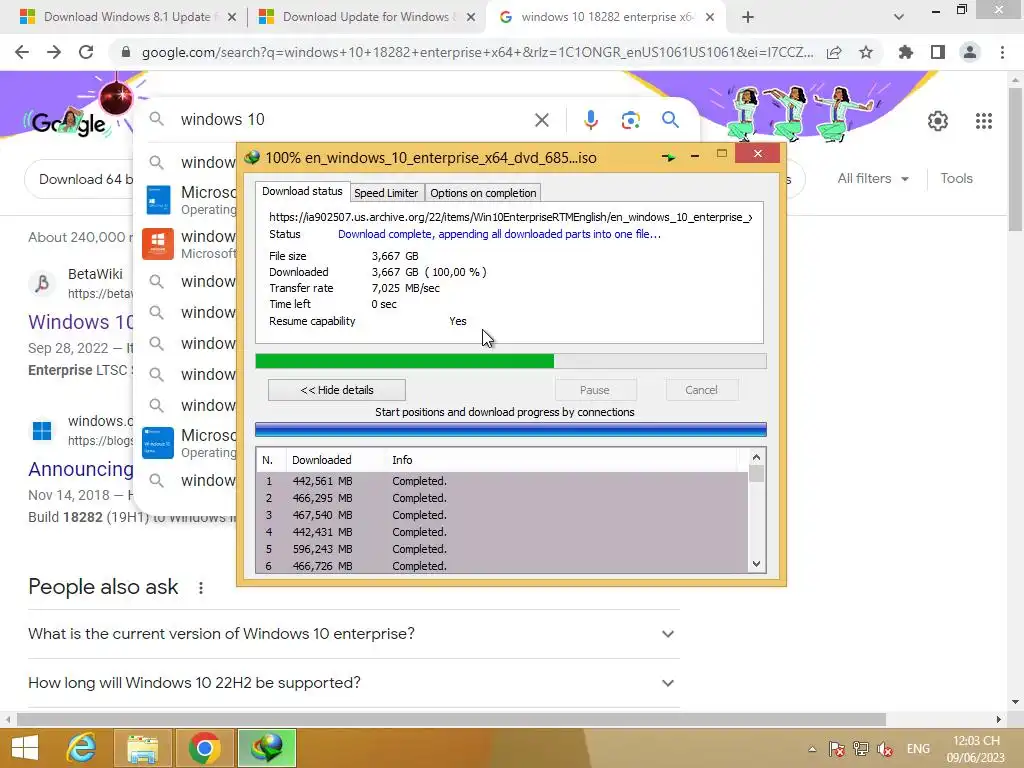Open the Chrome extensions puzzle icon
Image resolution: width=1024 pixels, height=768 pixels.
905,52
